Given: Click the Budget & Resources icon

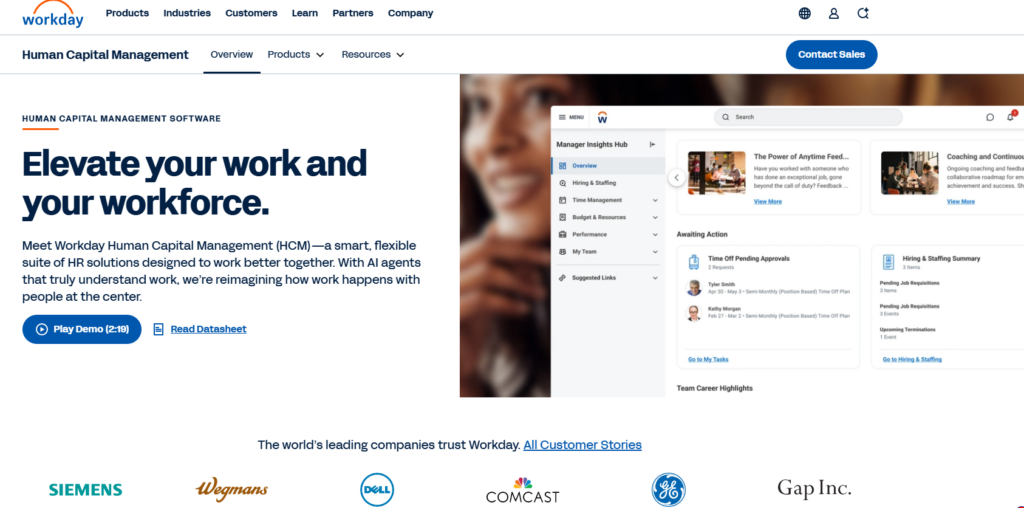Looking at the screenshot, I should tap(562, 217).
